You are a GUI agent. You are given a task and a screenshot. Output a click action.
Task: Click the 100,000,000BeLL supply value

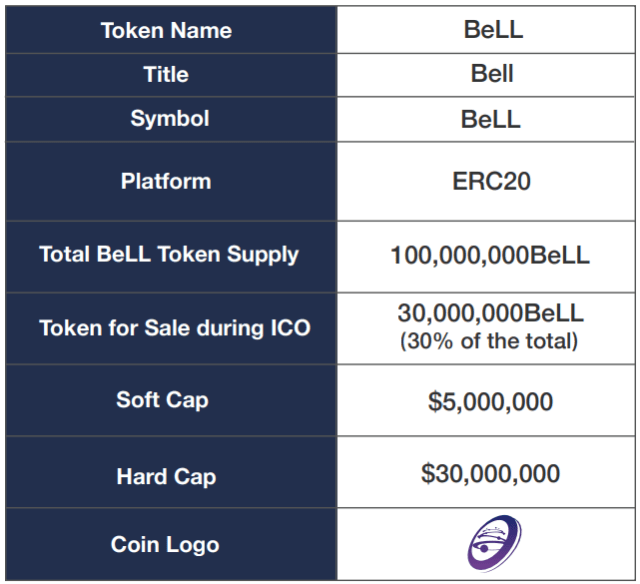490,255
